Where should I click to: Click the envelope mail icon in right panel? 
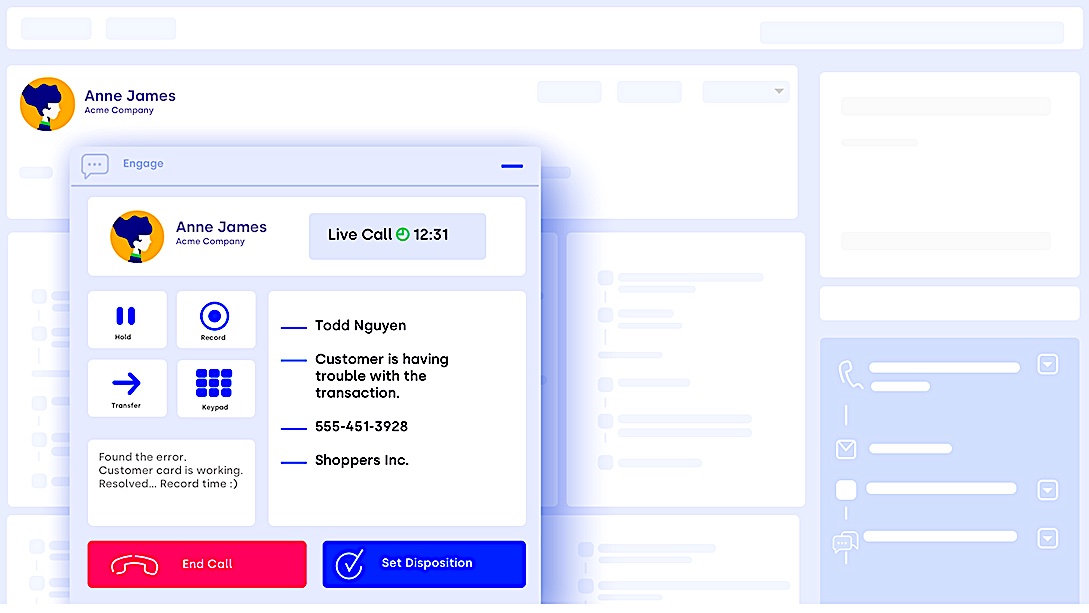tap(846, 449)
